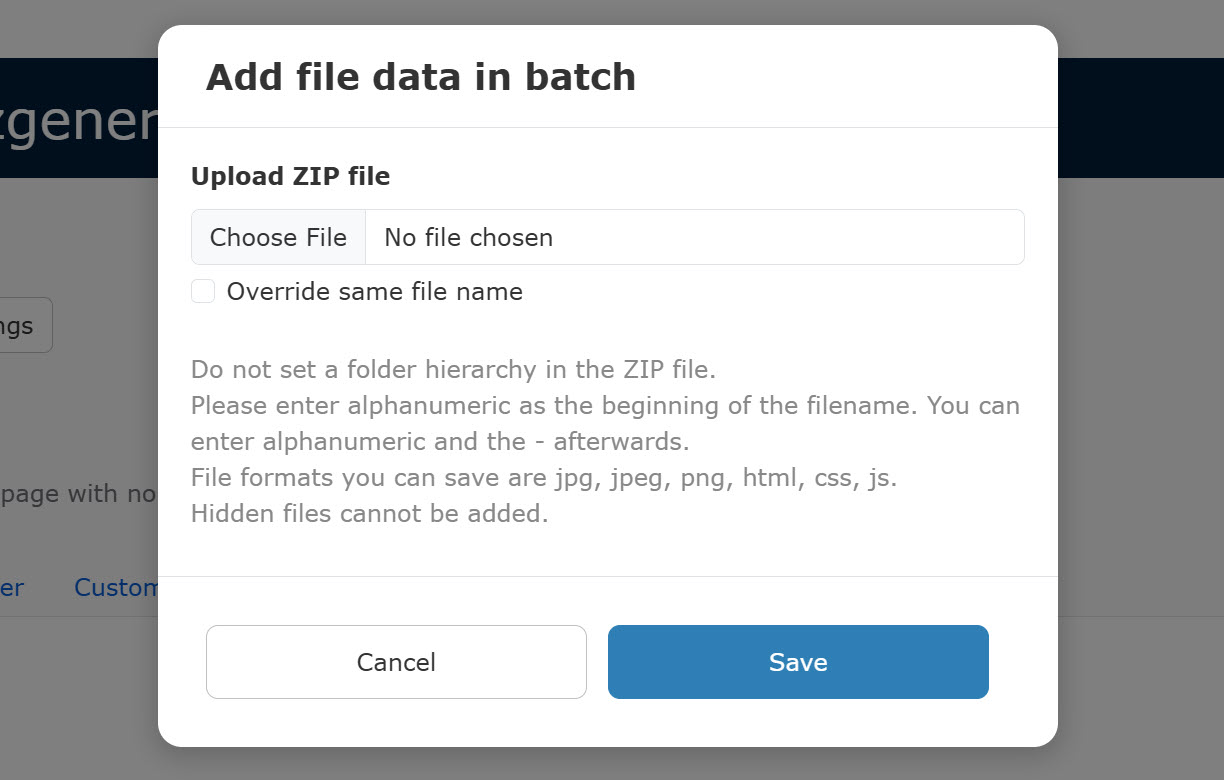This screenshot has height=780, width=1224.
Task: Click the "Do not set a folder hierarchy" hint
Action: coord(453,369)
